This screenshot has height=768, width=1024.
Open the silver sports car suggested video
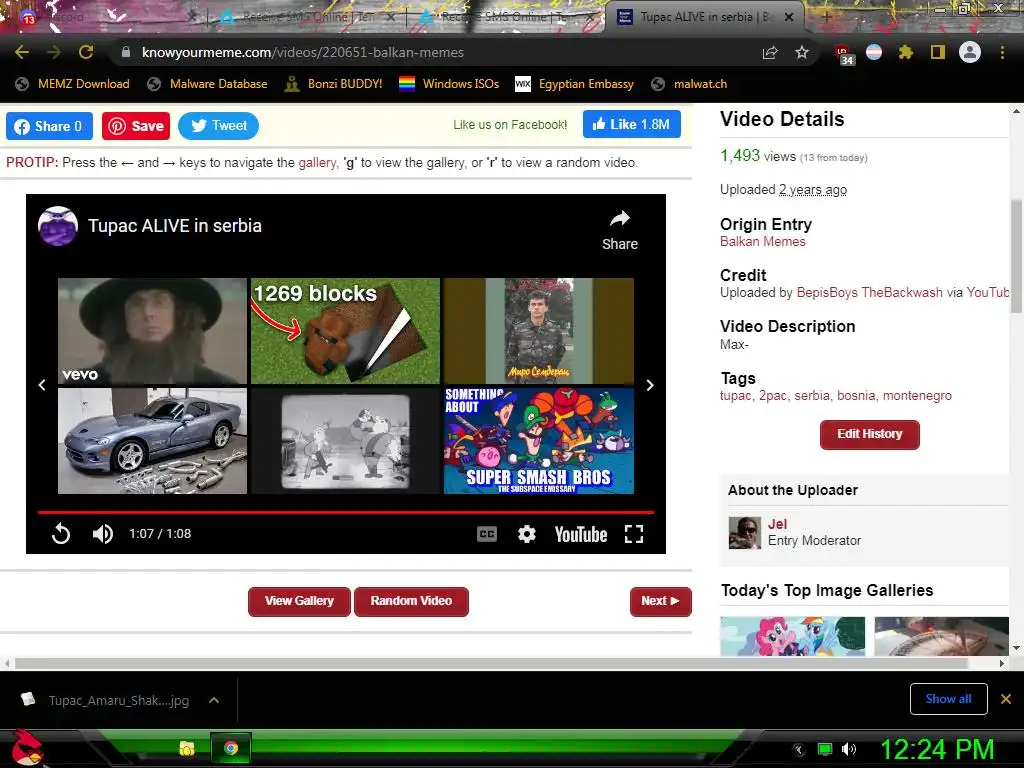pos(152,441)
